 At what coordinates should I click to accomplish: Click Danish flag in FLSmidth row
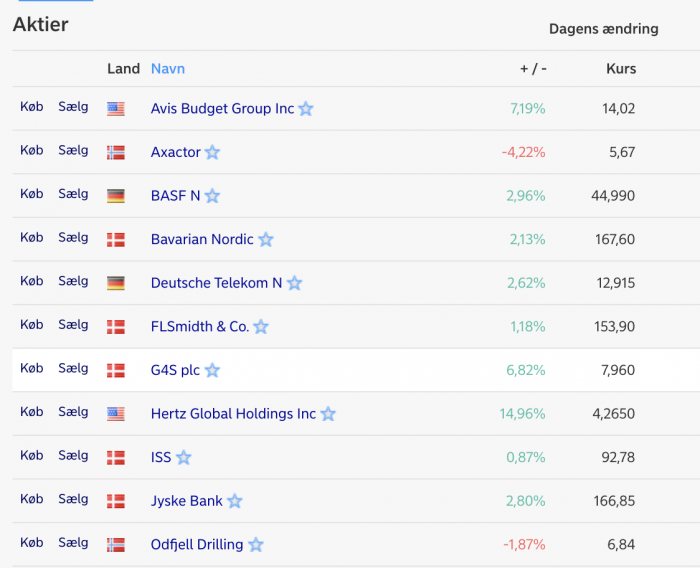[x=116, y=327]
